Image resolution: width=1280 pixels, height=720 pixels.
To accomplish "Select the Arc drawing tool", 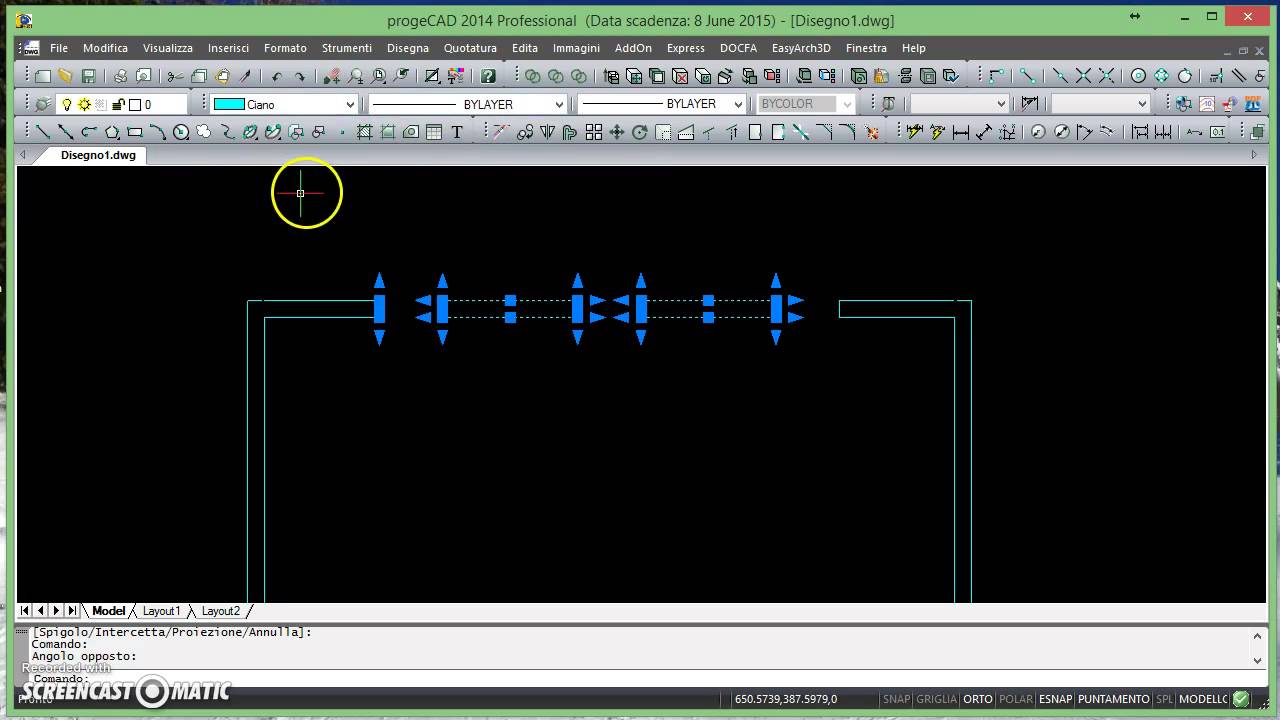I will pos(158,132).
